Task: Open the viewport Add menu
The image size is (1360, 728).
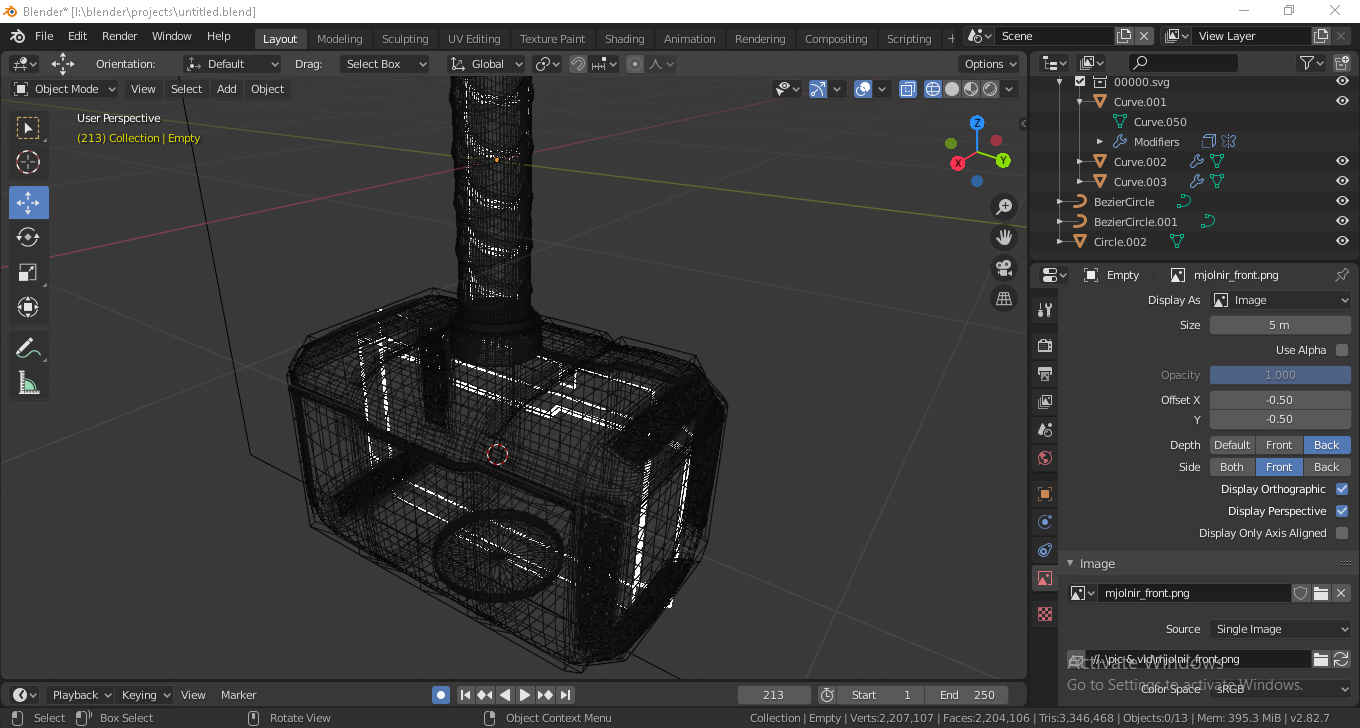Action: [227, 89]
